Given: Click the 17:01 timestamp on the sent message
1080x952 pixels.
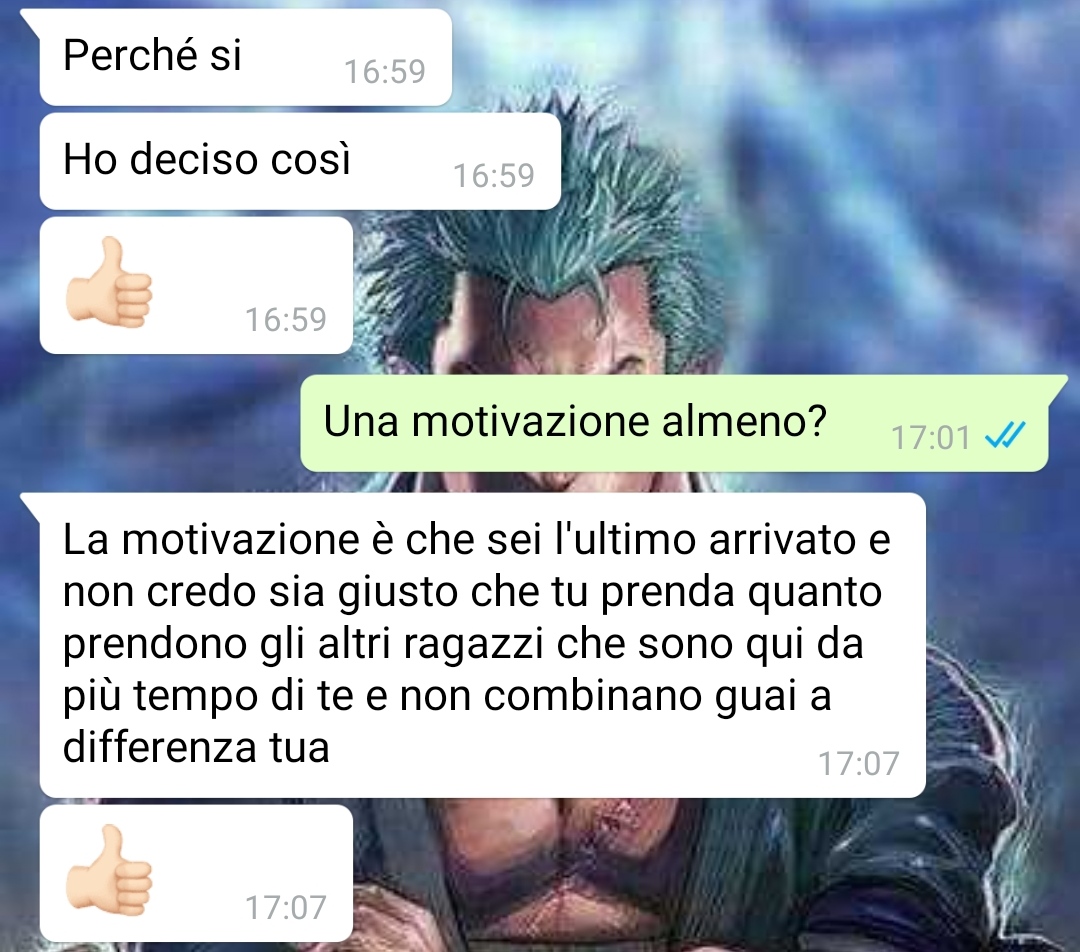Looking at the screenshot, I should tap(931, 437).
